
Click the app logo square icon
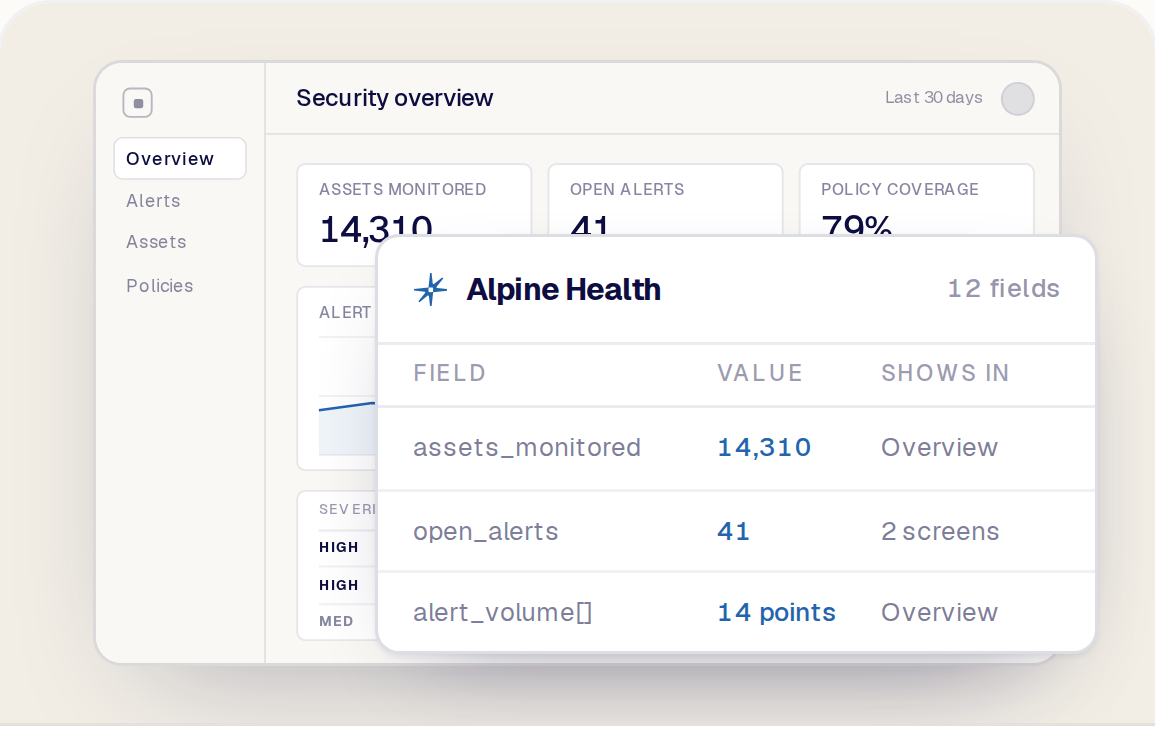138,103
